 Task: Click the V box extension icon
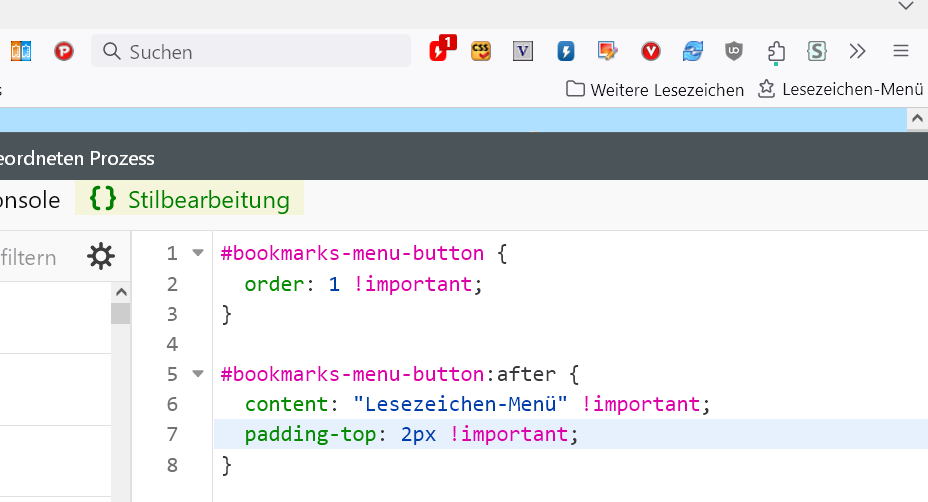pyautogui.click(x=523, y=51)
